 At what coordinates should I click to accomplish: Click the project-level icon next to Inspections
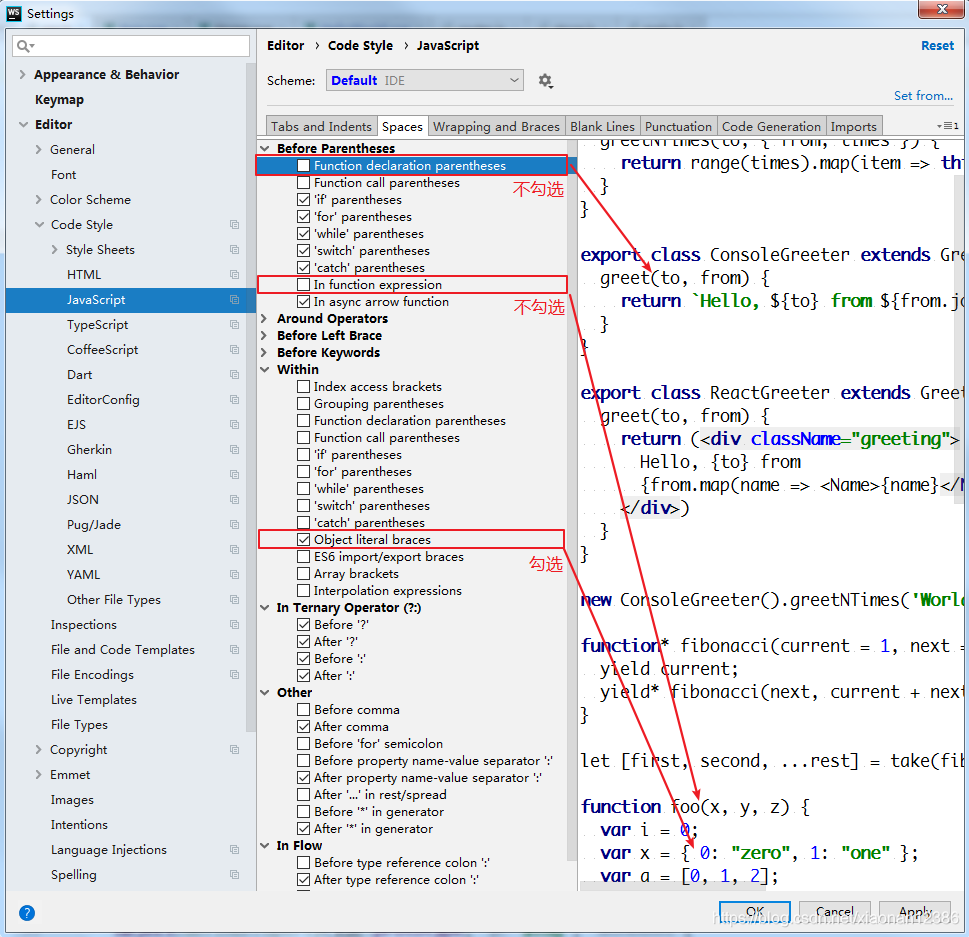coord(234,625)
